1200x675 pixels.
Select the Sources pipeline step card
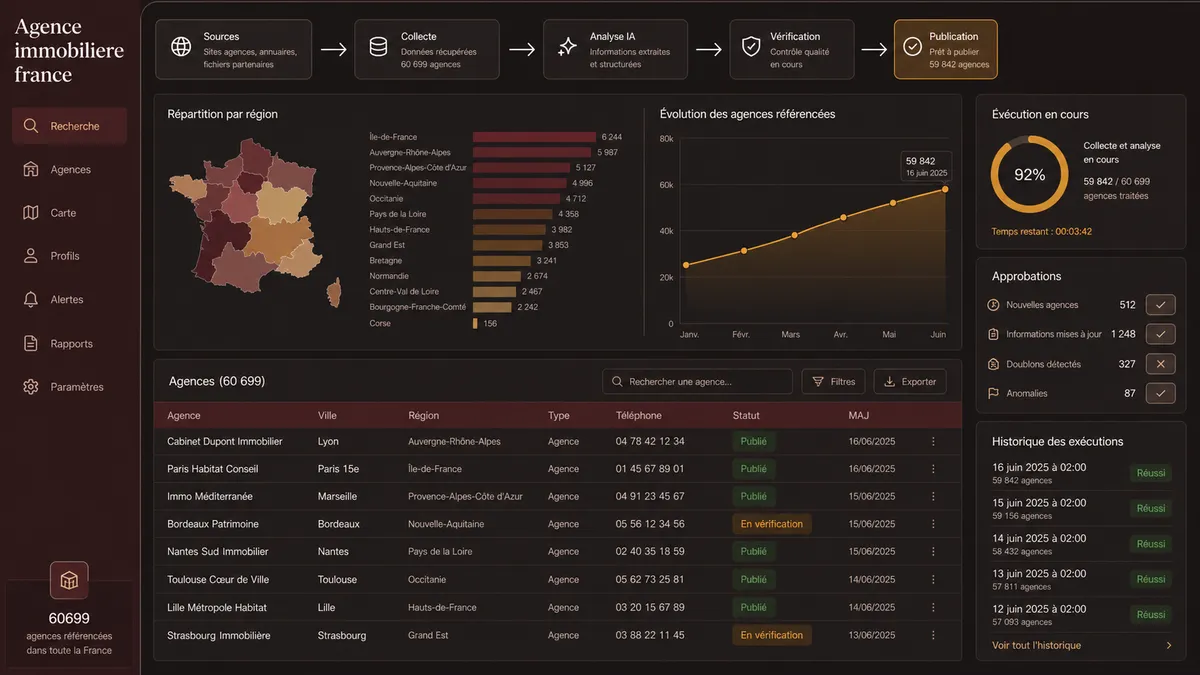pos(234,49)
